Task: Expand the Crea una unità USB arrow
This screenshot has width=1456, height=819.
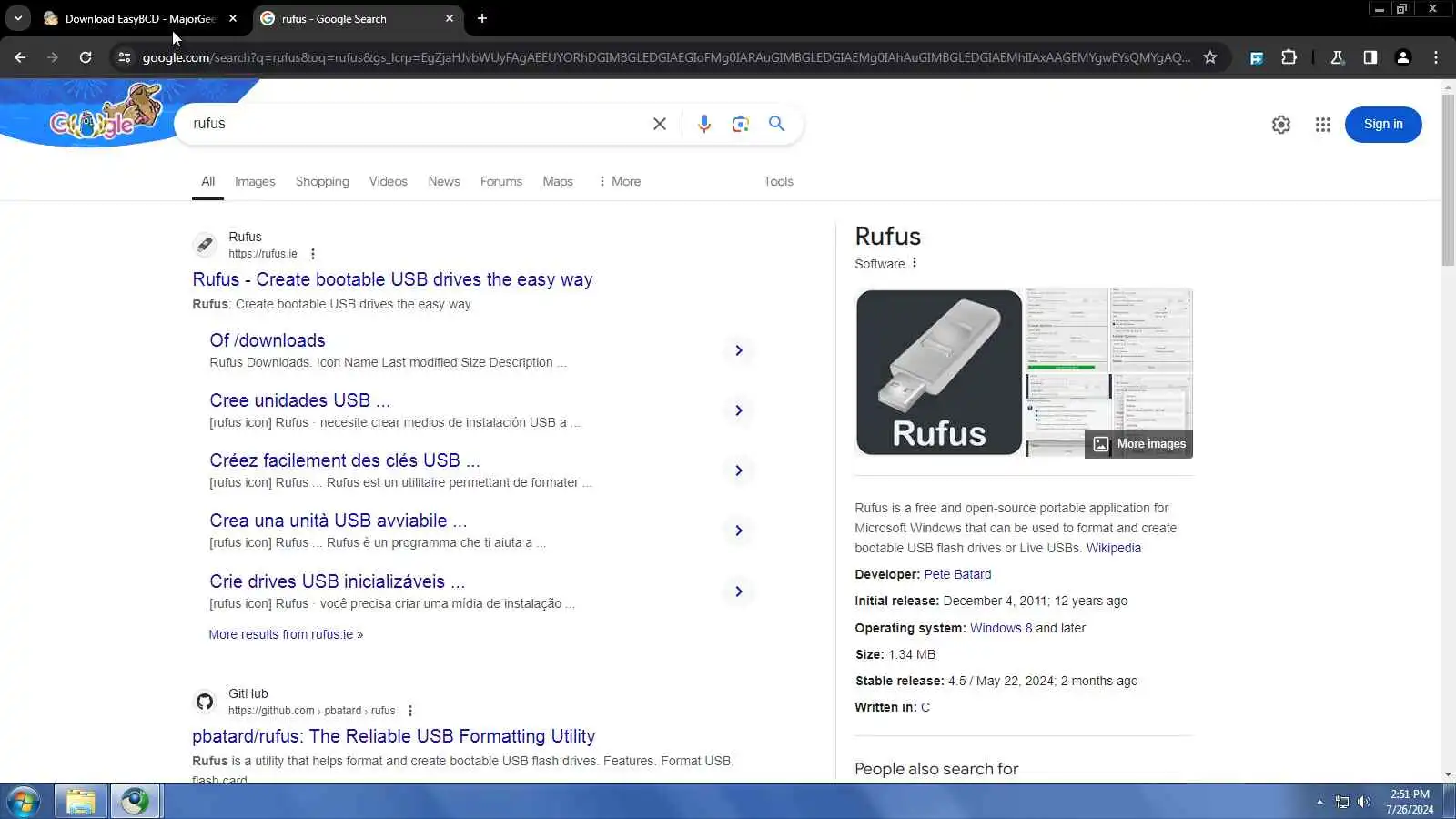Action: pos(738,531)
